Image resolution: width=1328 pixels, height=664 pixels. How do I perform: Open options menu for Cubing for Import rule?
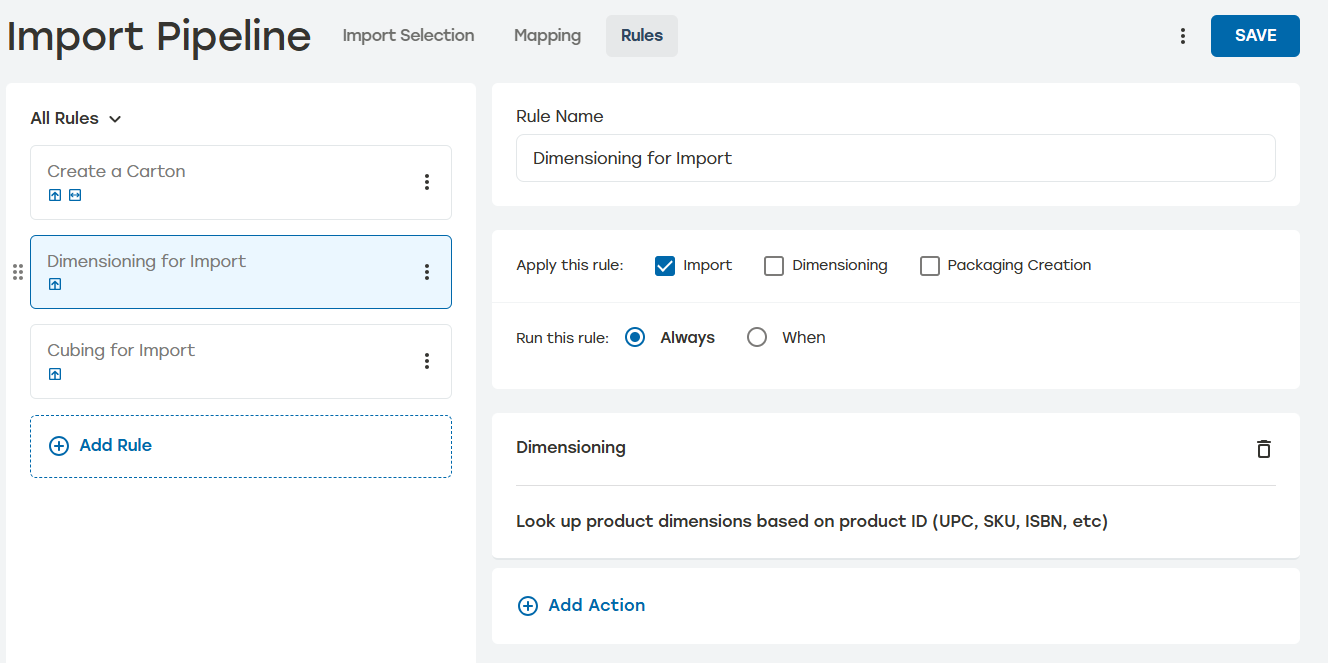tap(427, 361)
